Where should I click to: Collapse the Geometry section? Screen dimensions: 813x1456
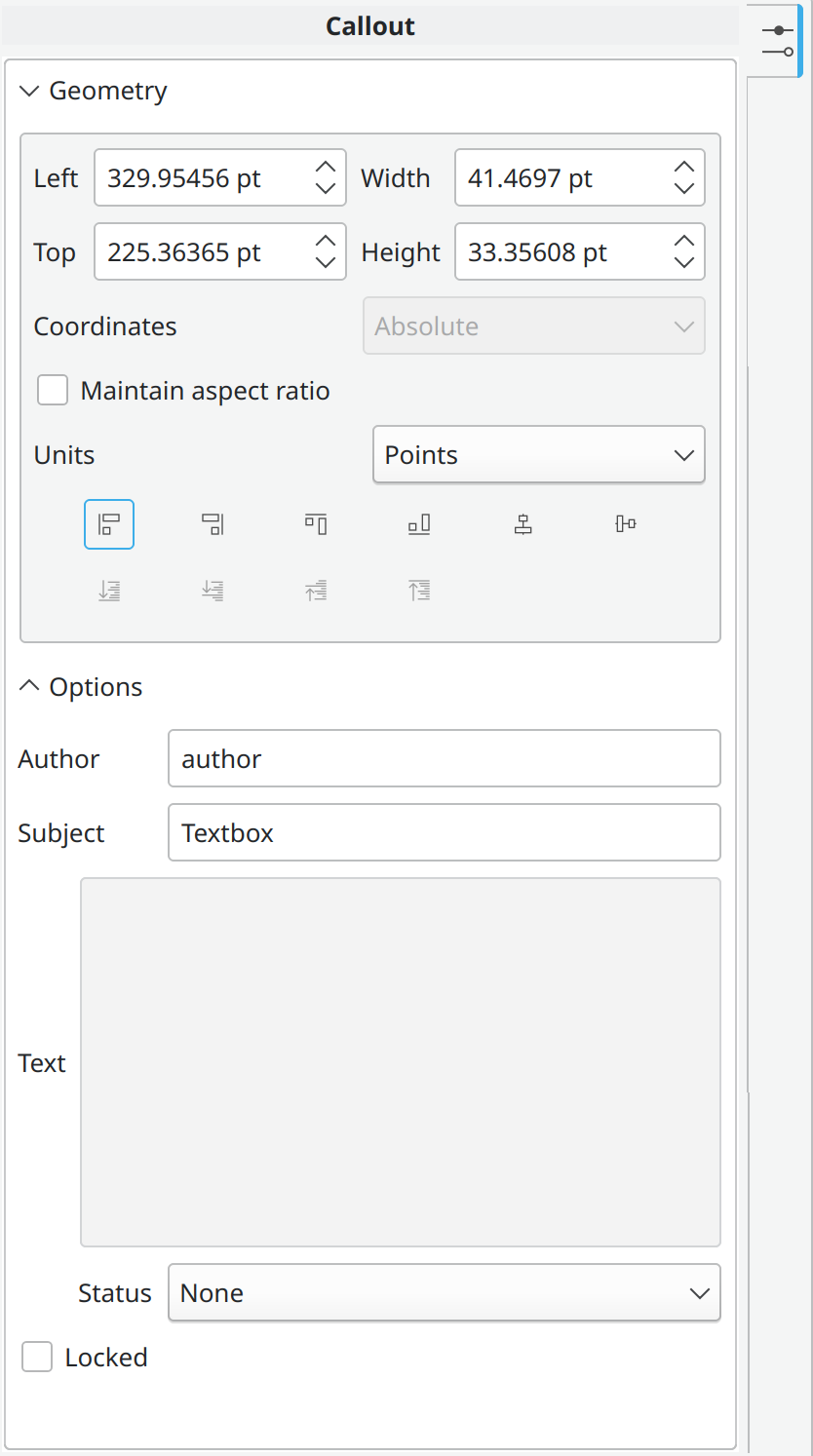[x=27, y=90]
